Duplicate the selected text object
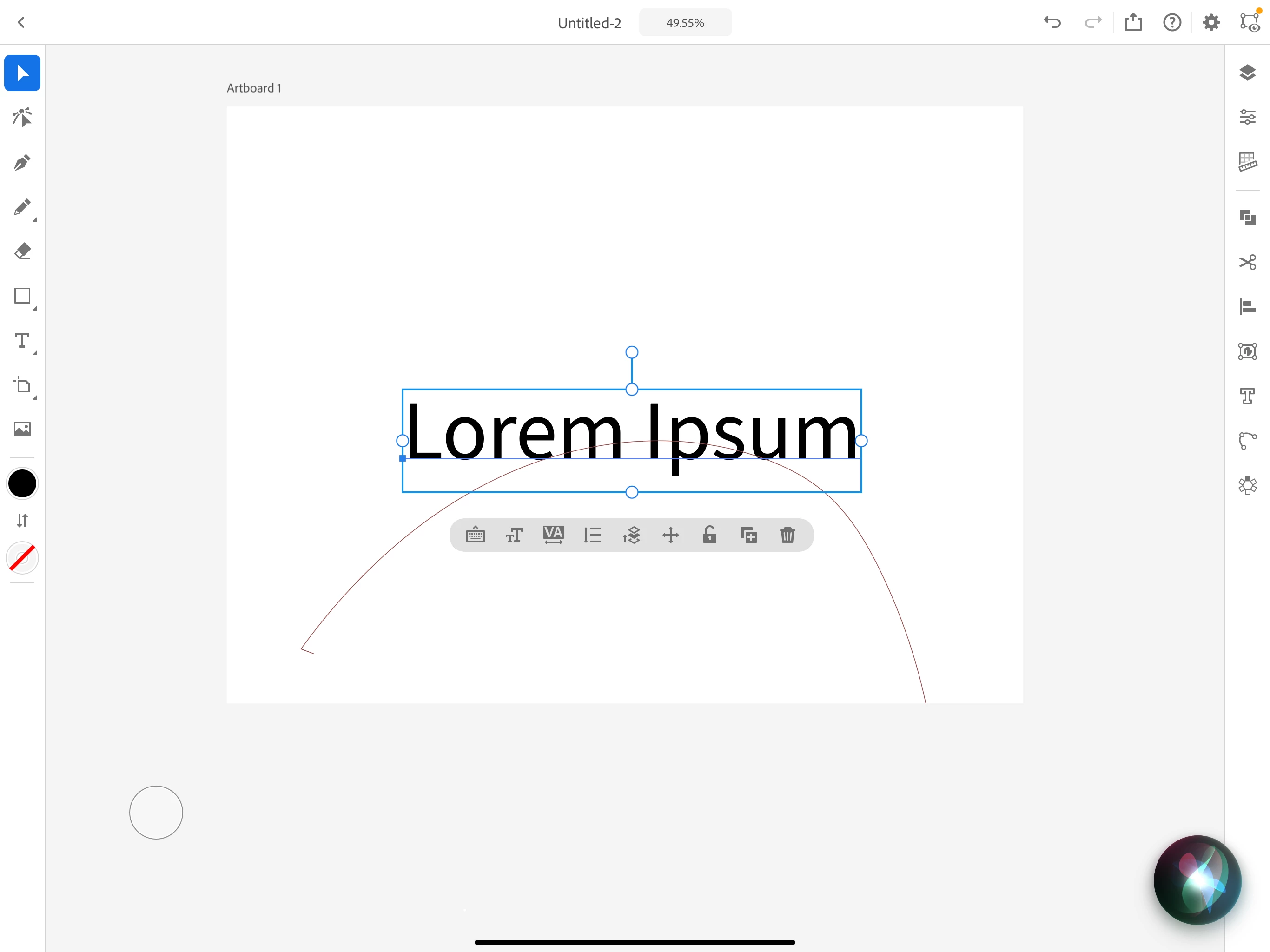 (749, 535)
